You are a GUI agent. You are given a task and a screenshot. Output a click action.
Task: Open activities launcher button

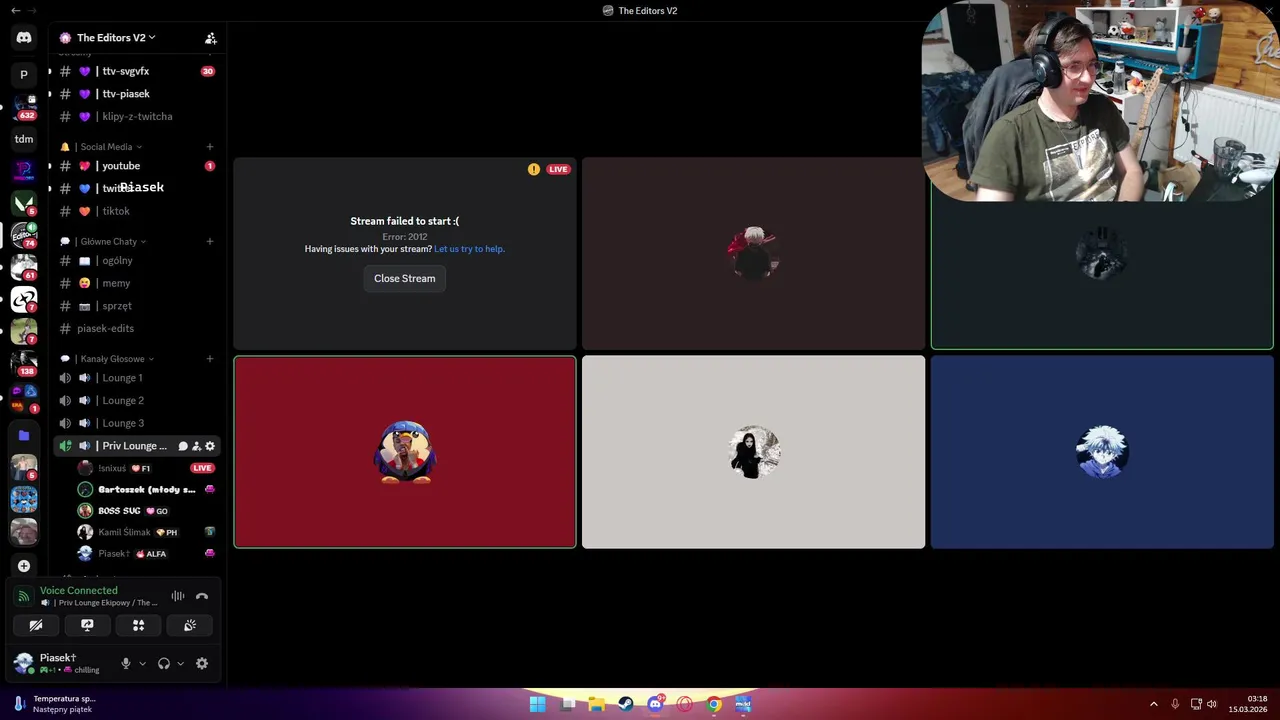tap(138, 625)
